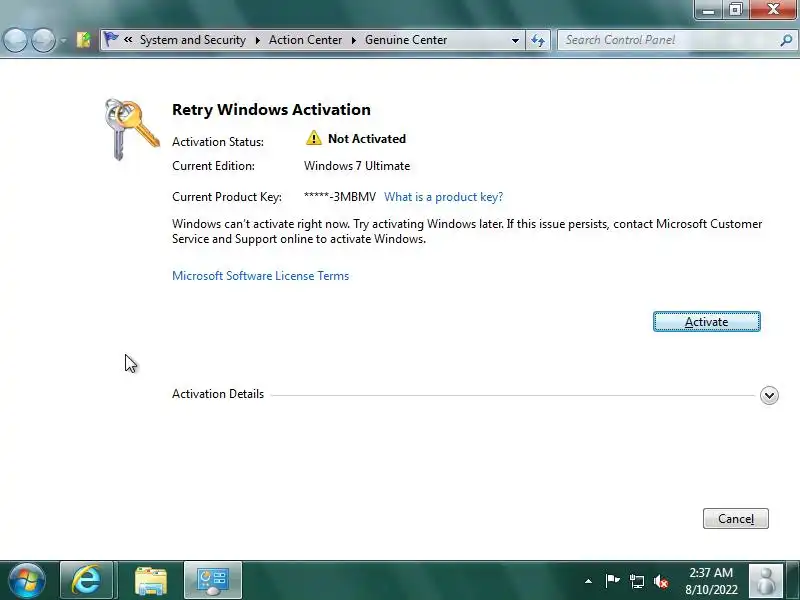Click the Activate button
The height and width of the screenshot is (600, 800).
[x=707, y=321]
